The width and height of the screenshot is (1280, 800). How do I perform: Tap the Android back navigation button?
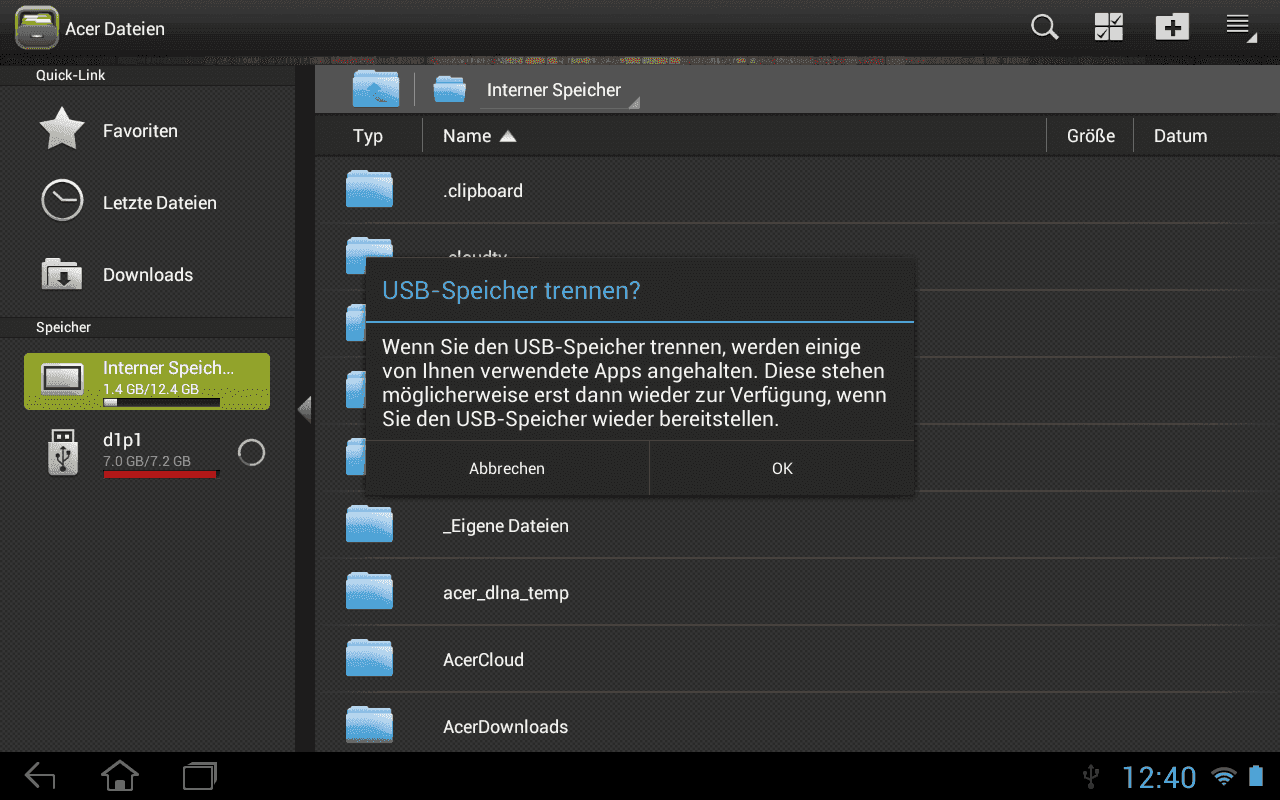tap(40, 776)
